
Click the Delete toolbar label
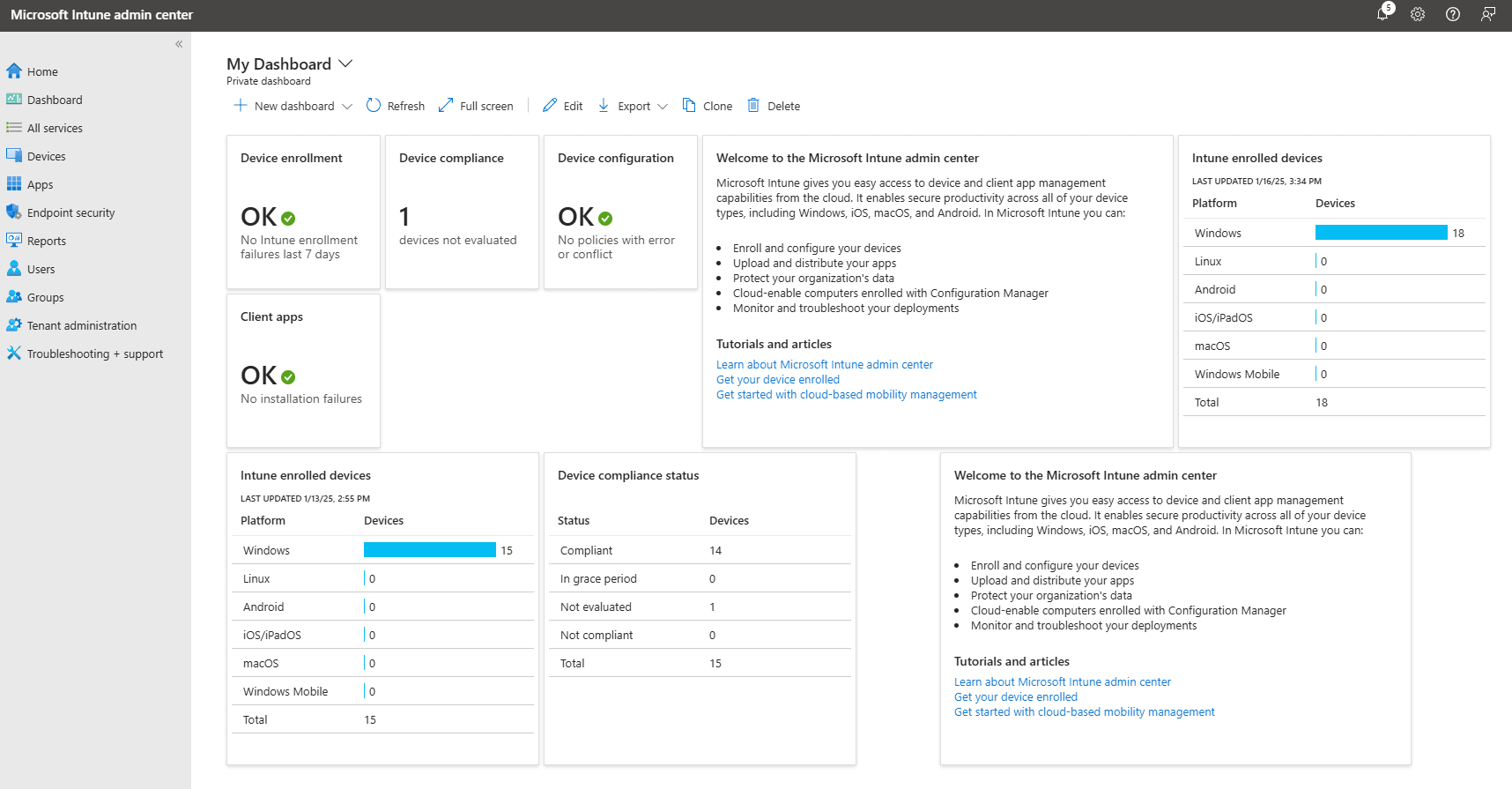point(784,107)
